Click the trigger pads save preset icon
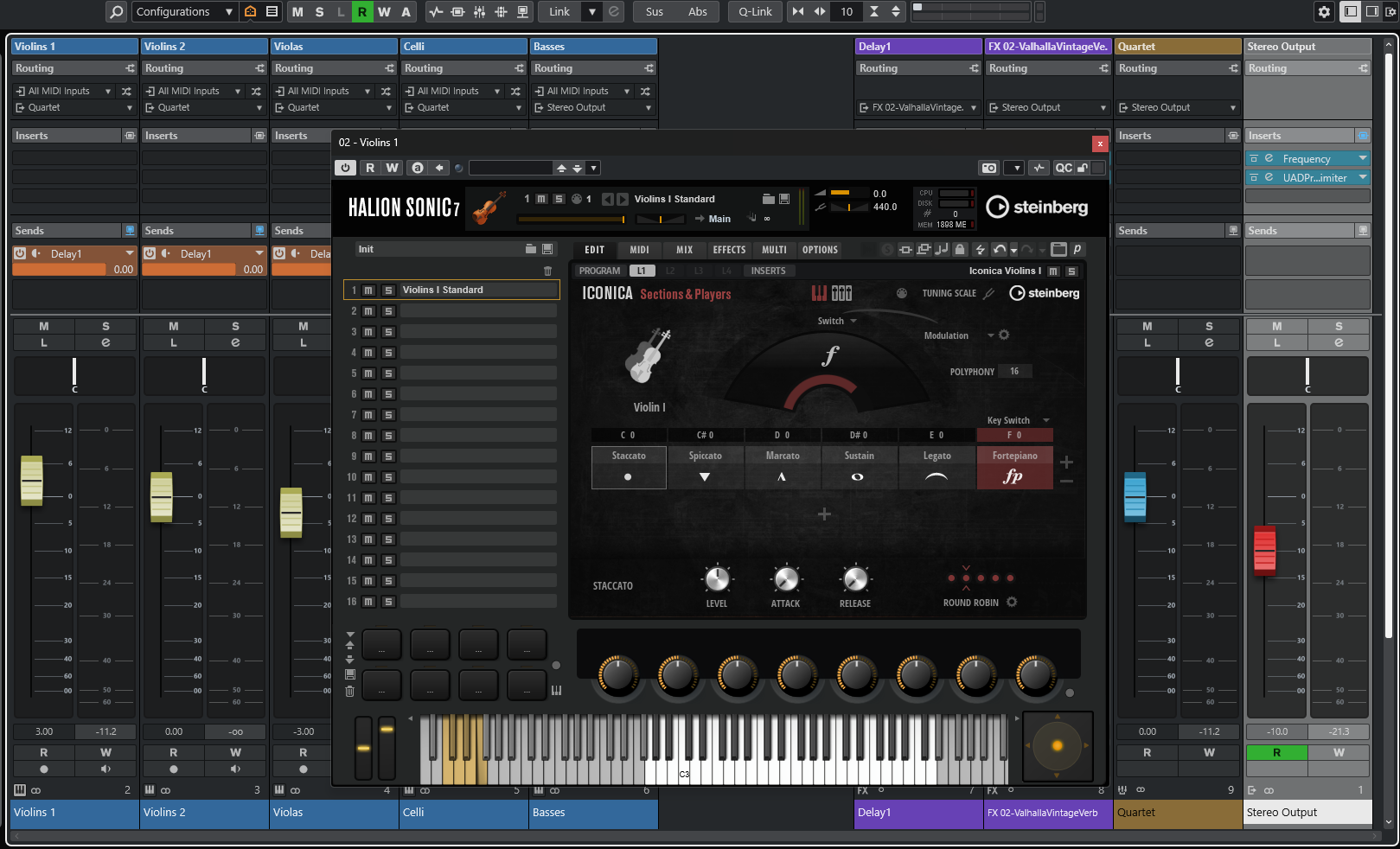This screenshot has height=849, width=1400. point(349,673)
